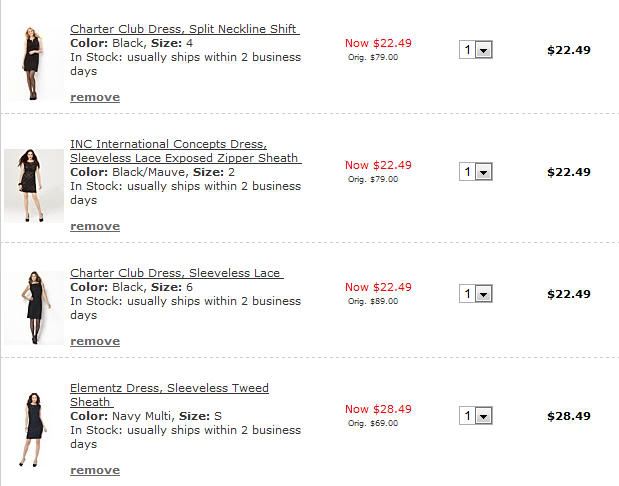Open INC International Concepts Dress link
The width and height of the screenshot is (619, 486).
169,144
